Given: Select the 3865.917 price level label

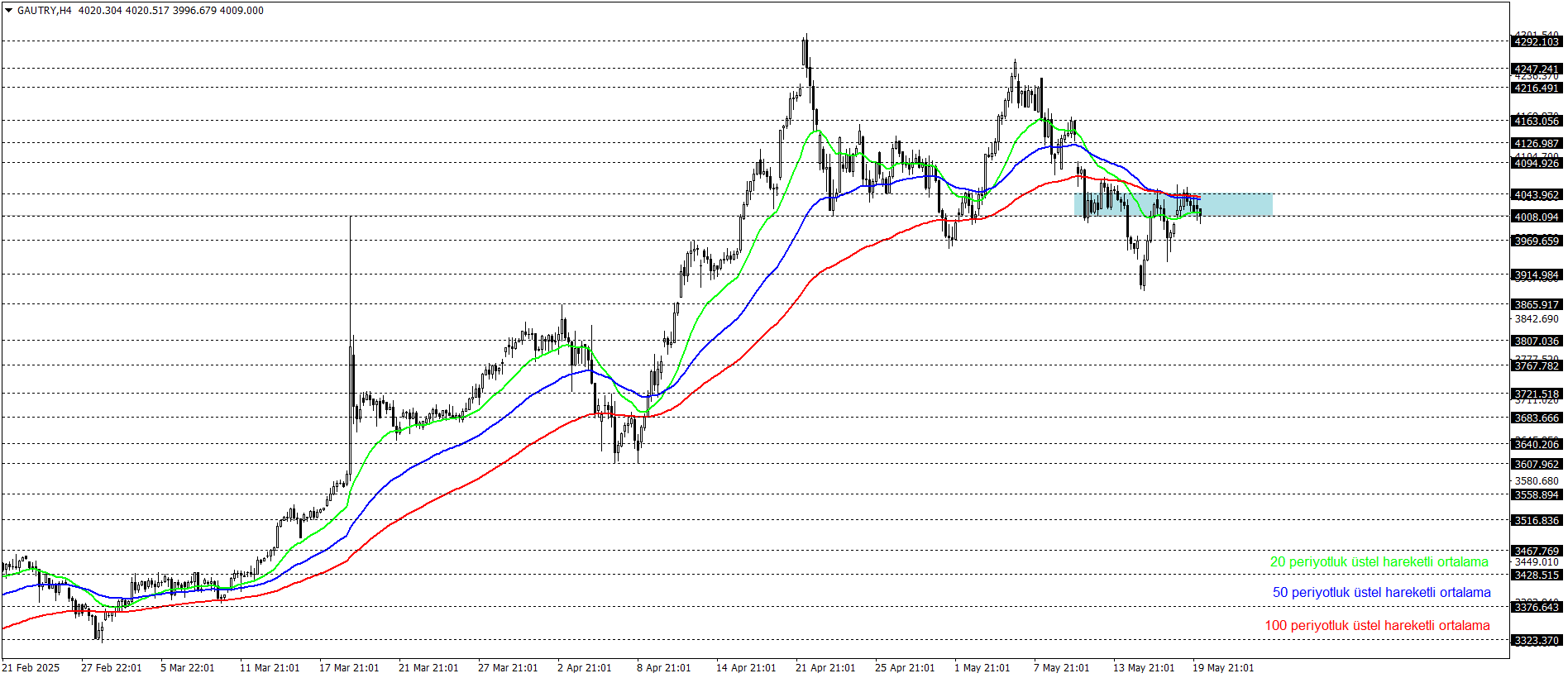Looking at the screenshot, I should point(1537,305).
